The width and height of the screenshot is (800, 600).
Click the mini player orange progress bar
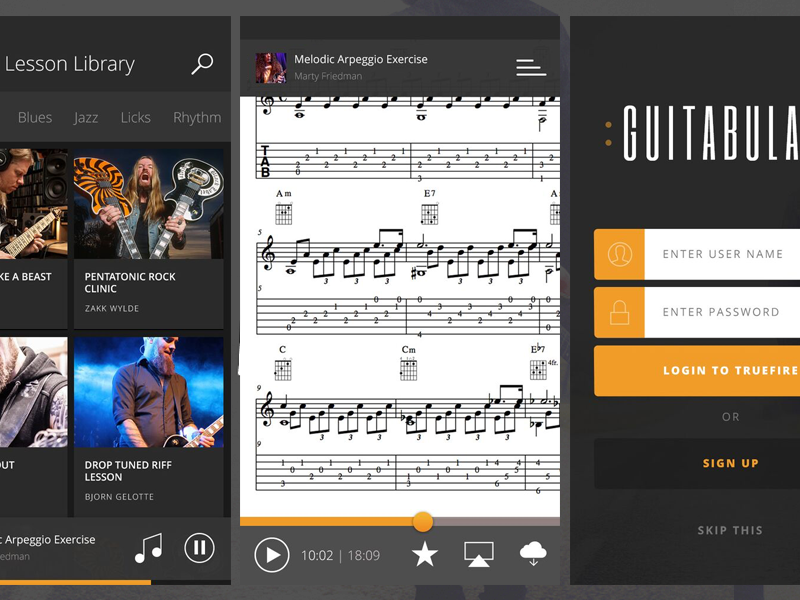click(76, 582)
